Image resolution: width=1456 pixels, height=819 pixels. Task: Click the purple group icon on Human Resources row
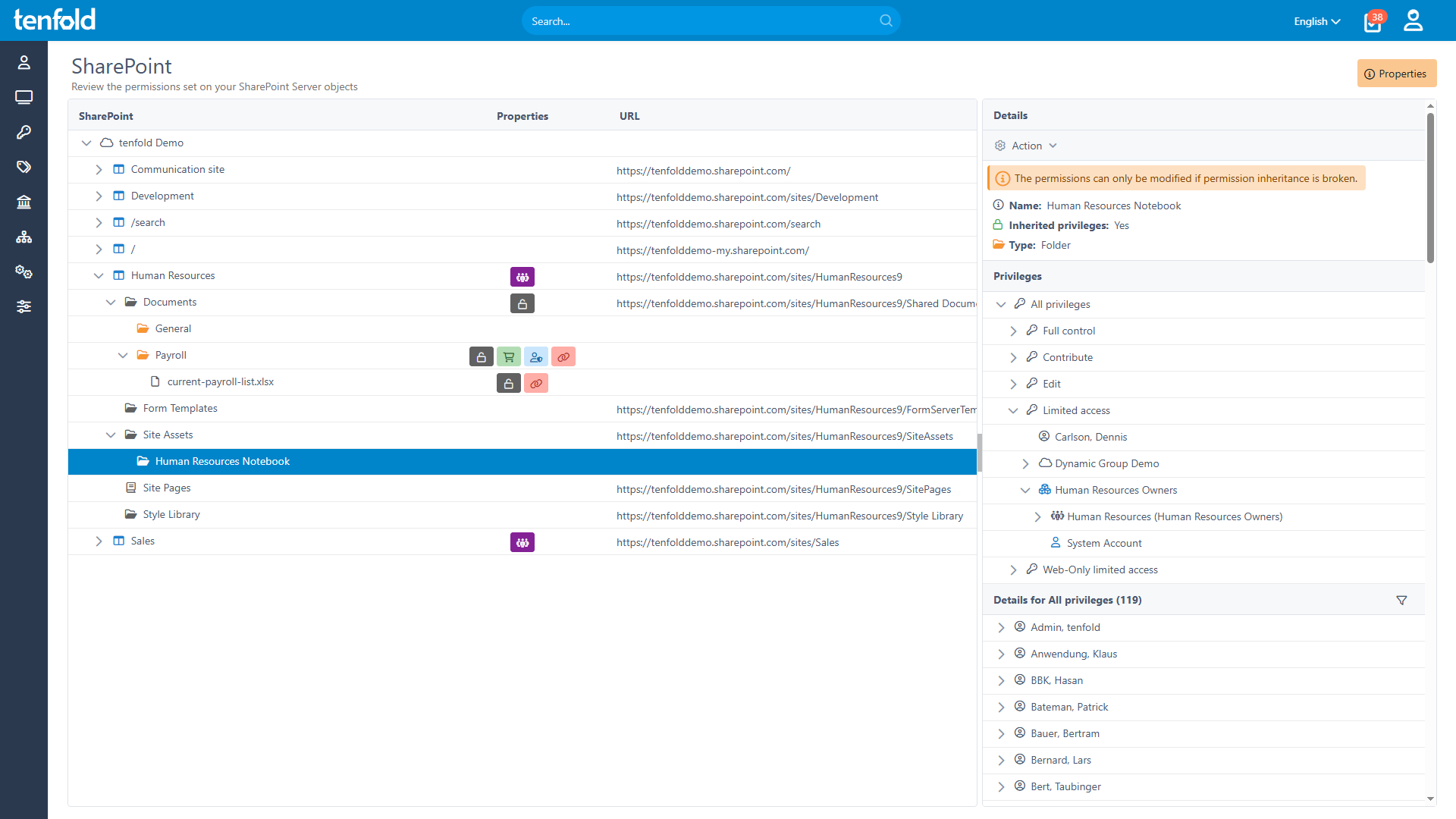[522, 277]
